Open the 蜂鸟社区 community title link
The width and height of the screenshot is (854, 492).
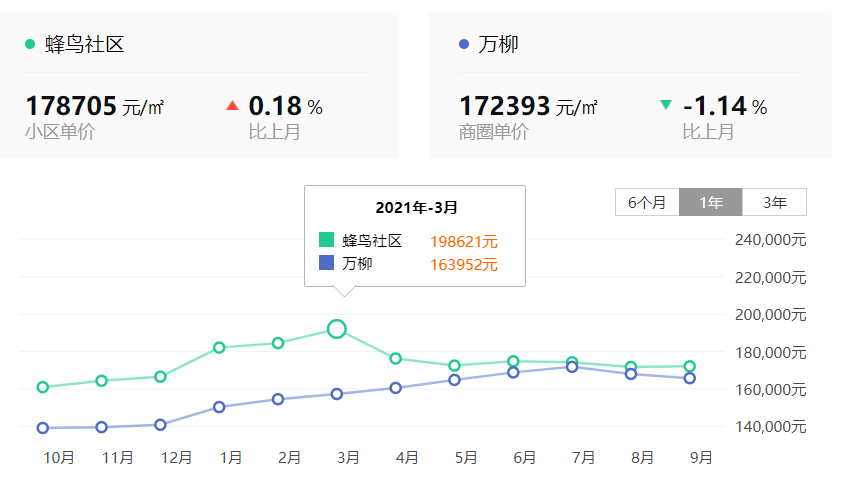(84, 44)
